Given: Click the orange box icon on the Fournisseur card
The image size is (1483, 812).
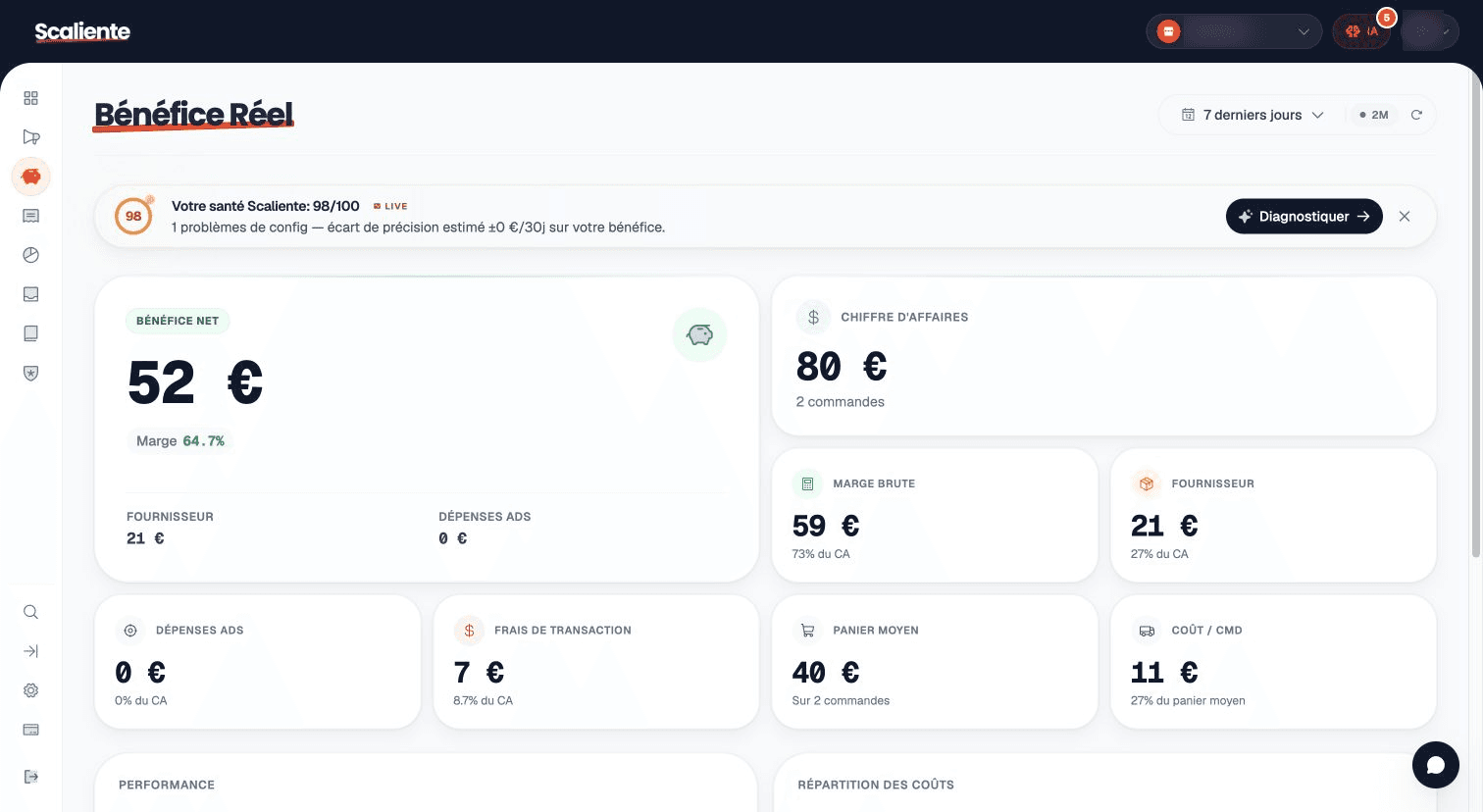Looking at the screenshot, I should [1147, 483].
